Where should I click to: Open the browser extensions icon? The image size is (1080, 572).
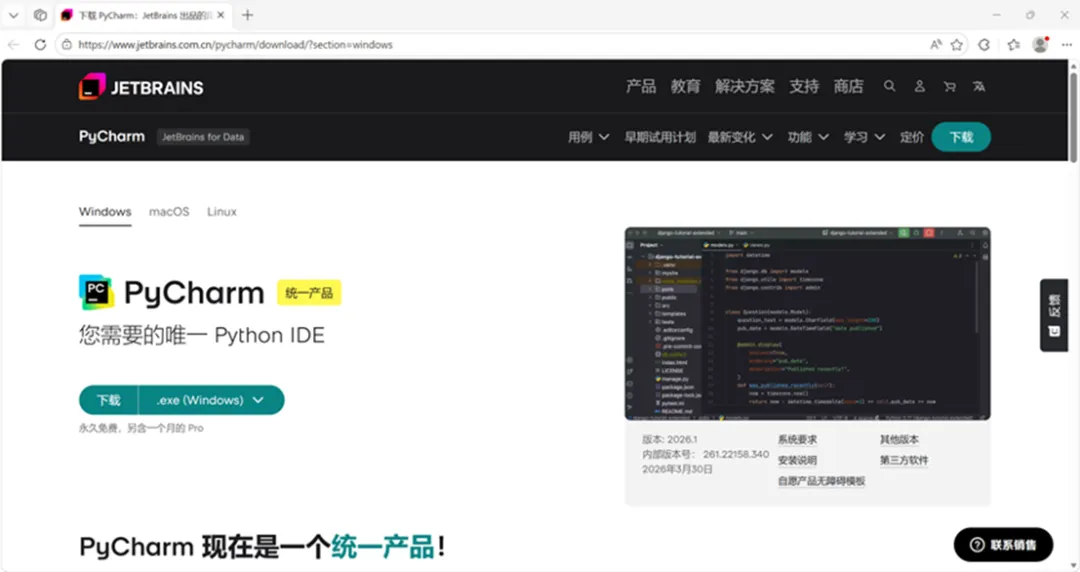[x=984, y=45]
